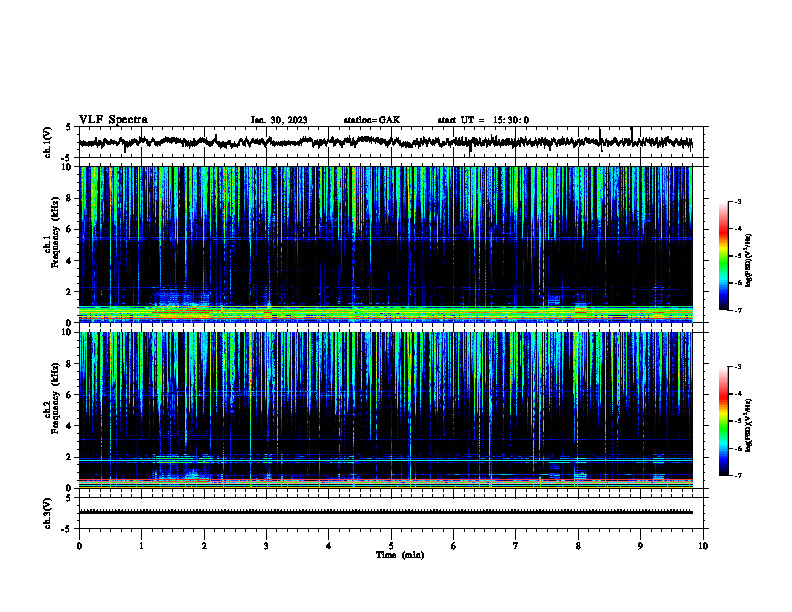Click the start UT 15:30:0 label

tap(483, 120)
